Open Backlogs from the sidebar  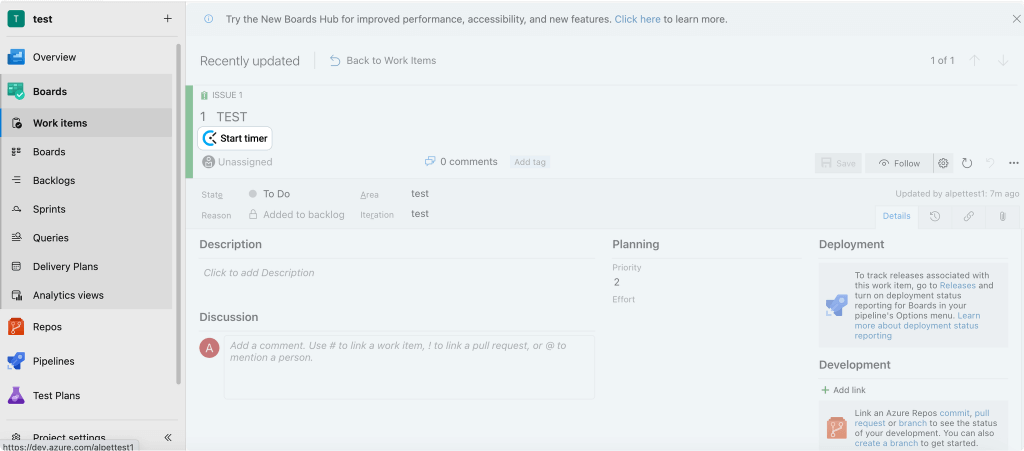point(54,180)
